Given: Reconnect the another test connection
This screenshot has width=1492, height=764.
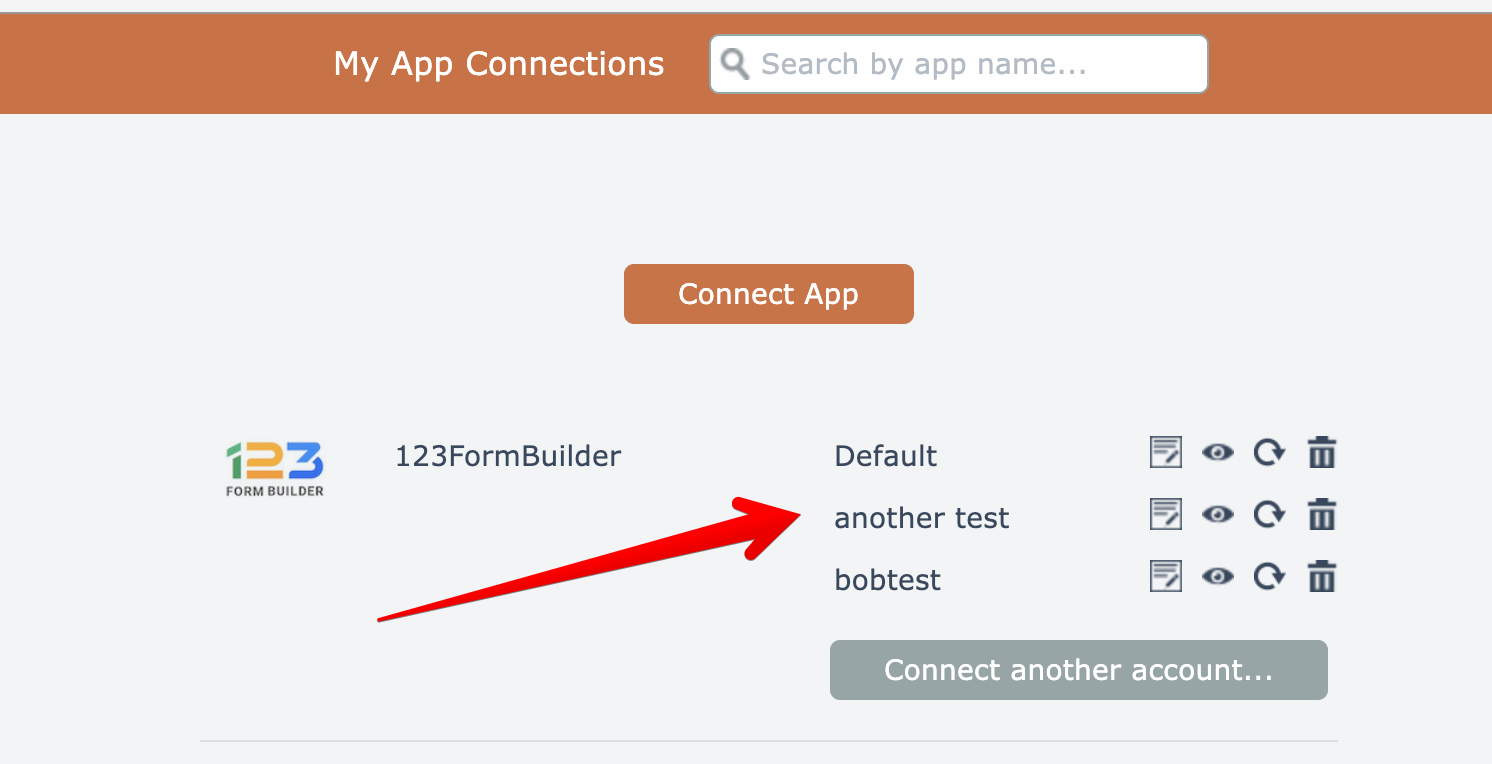Looking at the screenshot, I should point(1269,515).
